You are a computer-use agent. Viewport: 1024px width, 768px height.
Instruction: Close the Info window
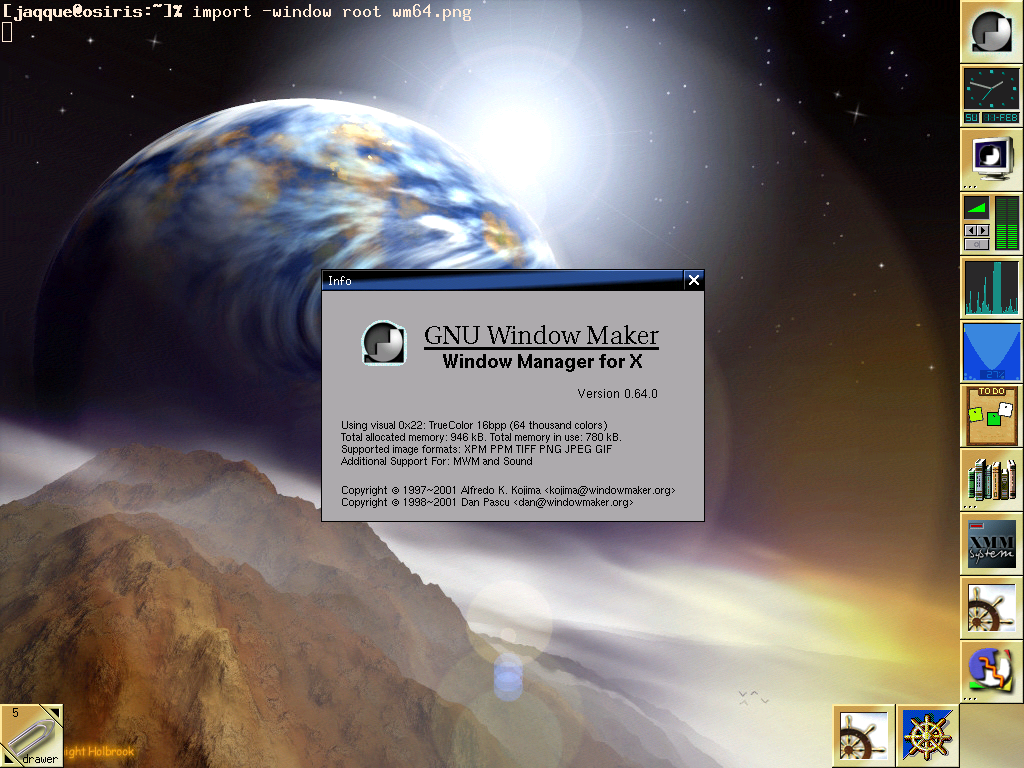(x=694, y=280)
